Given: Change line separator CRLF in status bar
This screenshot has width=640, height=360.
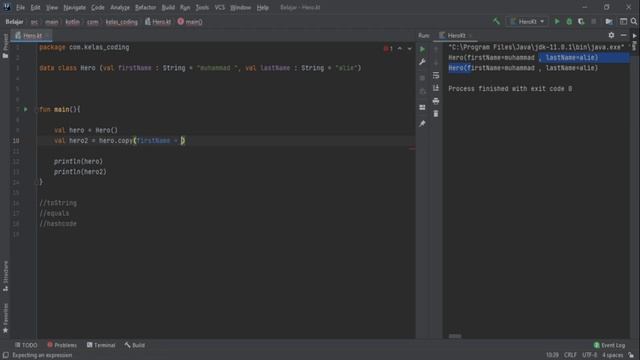Looking at the screenshot, I should (570, 355).
